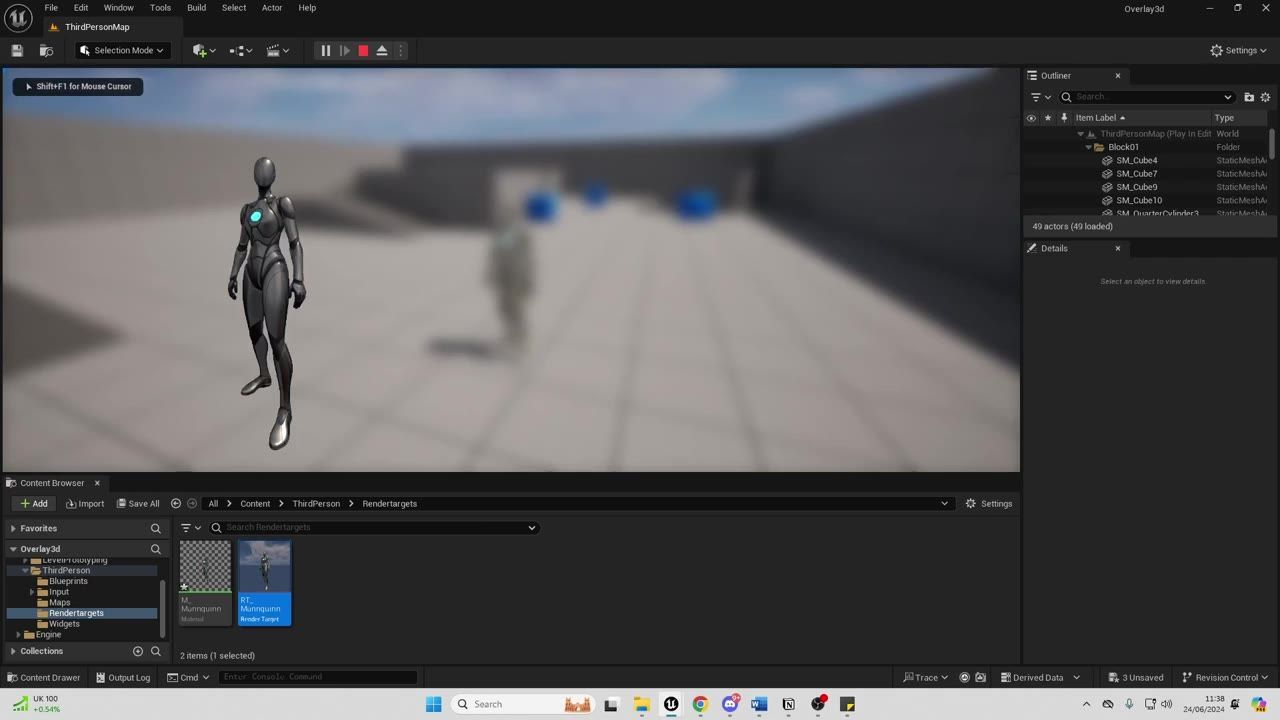Viewport: 1280px width, 720px height.
Task: Open Google Chrome from the taskbar
Action: point(700,704)
